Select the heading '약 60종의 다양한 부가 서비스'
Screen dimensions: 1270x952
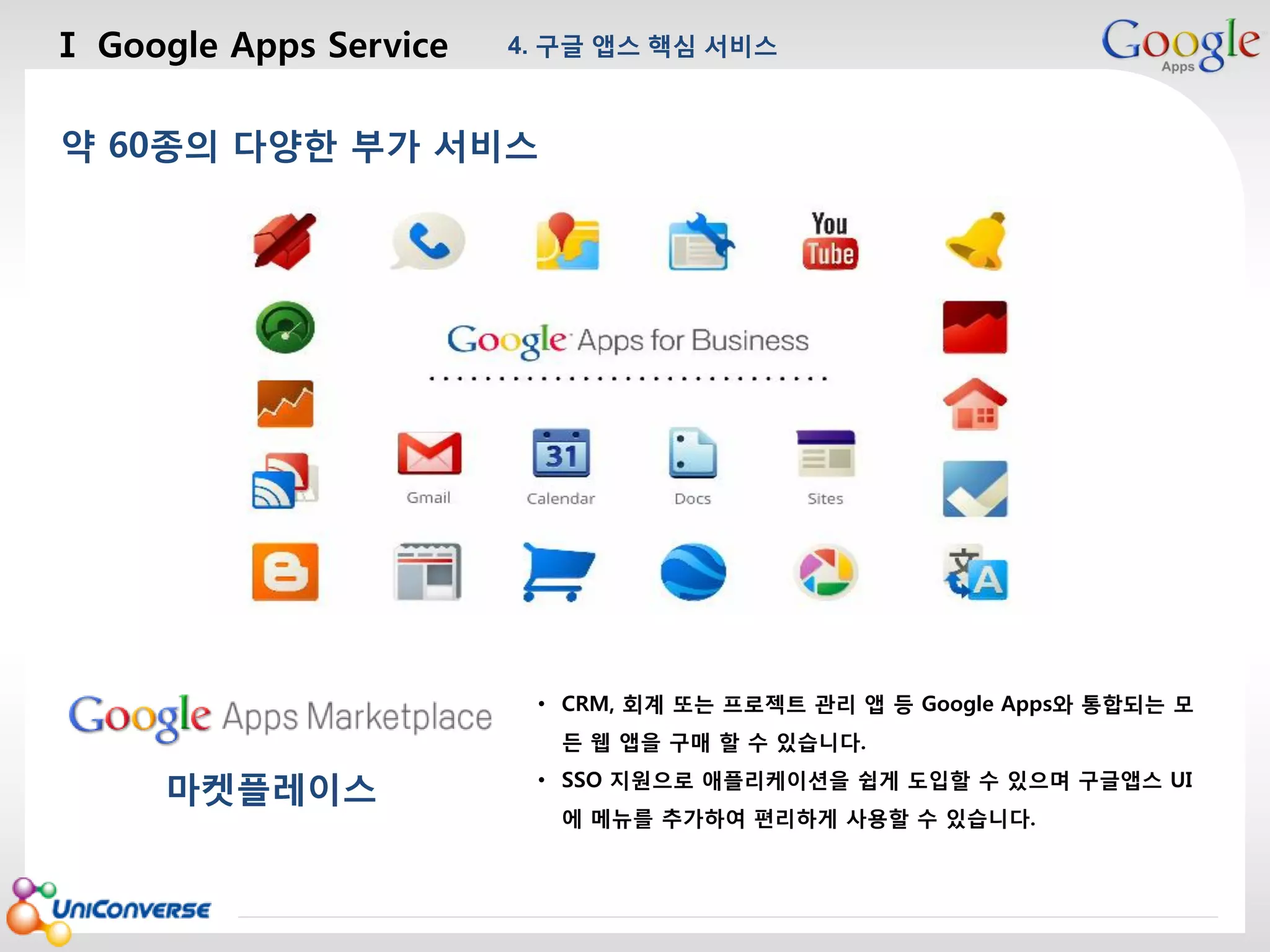pyautogui.click(x=300, y=146)
